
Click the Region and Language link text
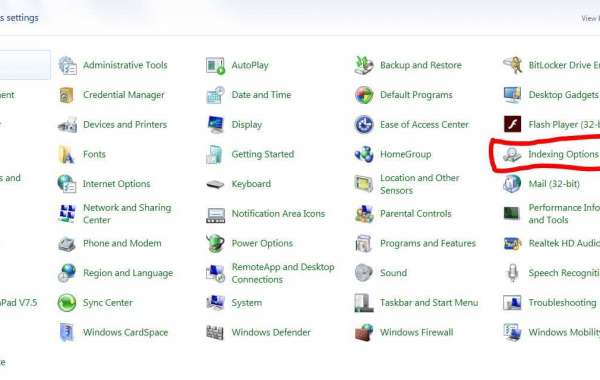[x=128, y=273]
